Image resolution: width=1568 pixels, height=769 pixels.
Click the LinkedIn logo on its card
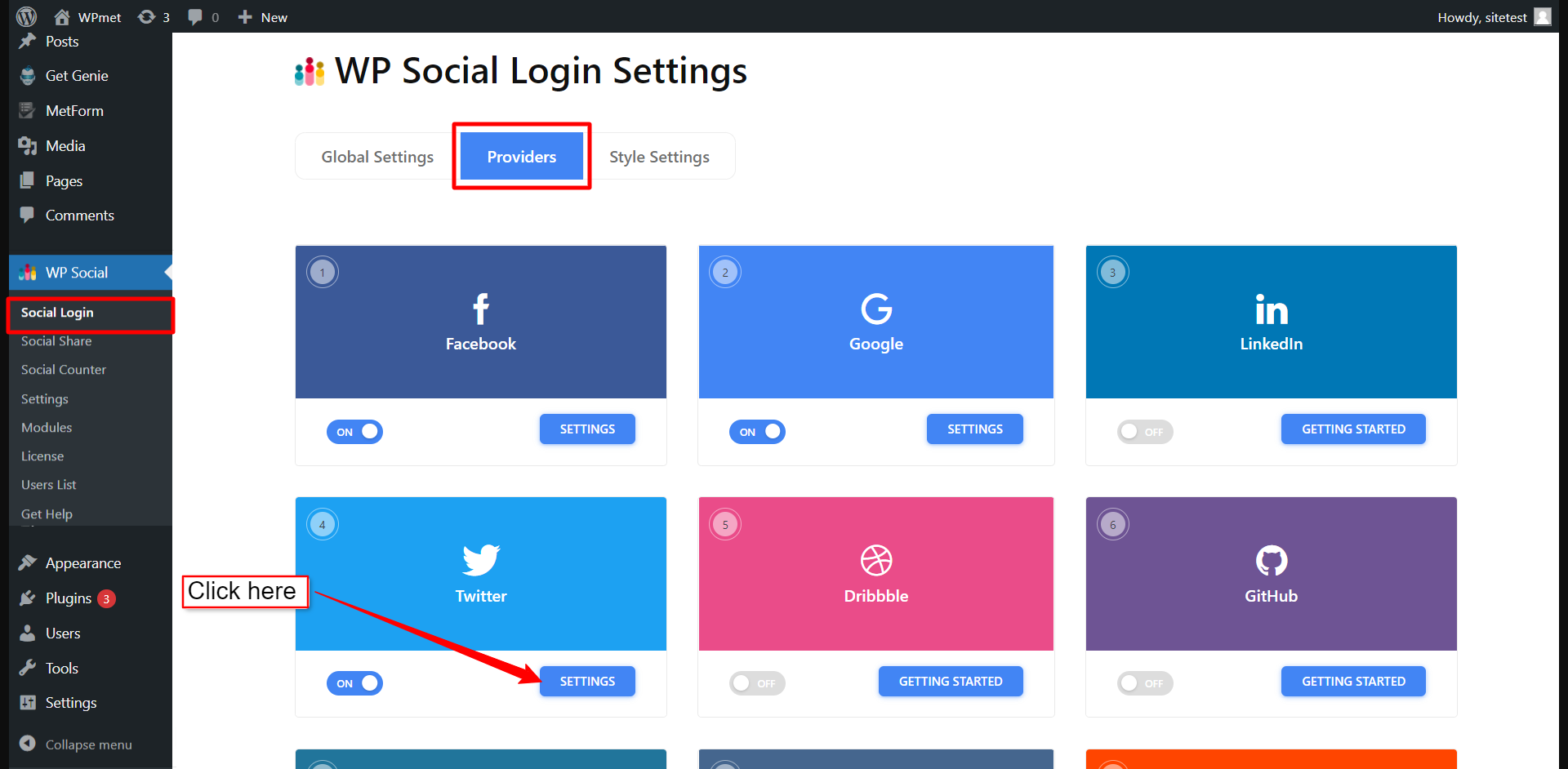[1272, 310]
